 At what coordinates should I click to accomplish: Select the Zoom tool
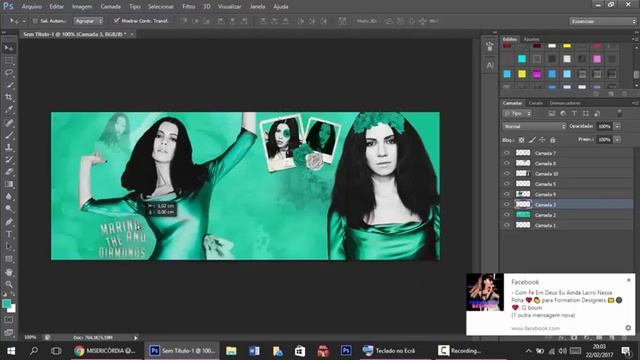(x=9, y=284)
